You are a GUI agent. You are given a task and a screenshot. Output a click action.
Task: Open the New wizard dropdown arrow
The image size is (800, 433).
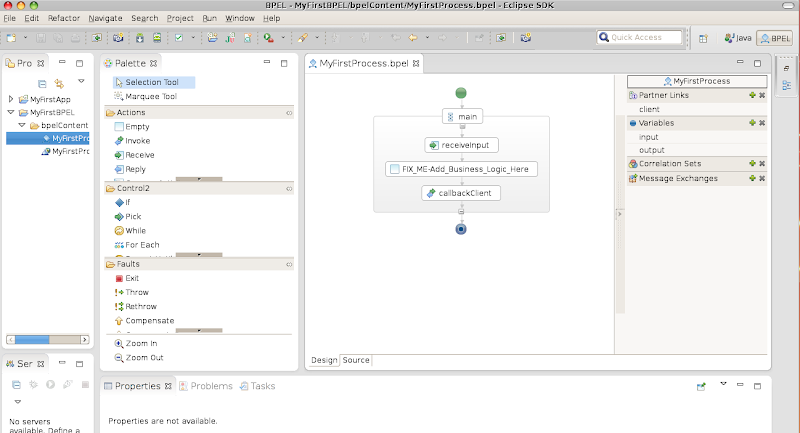pyautogui.click(x=25, y=38)
